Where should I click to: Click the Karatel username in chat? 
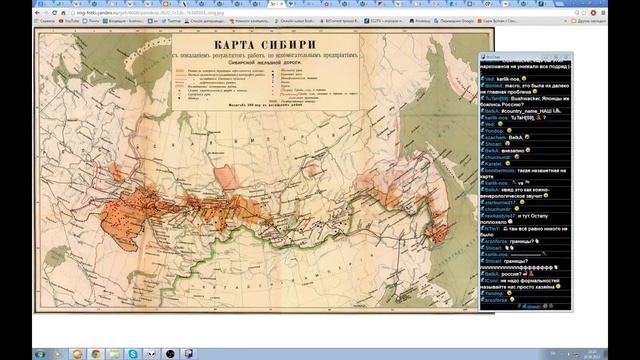point(493,164)
